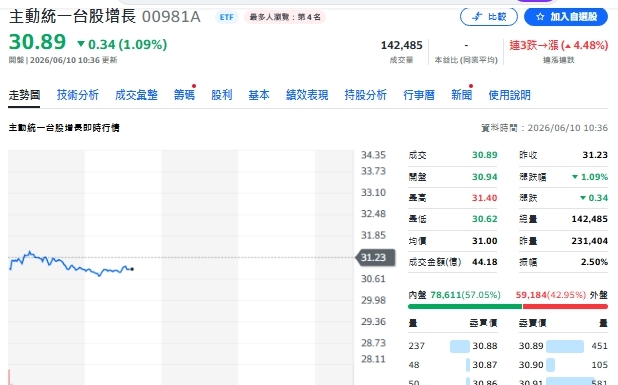618x385 pixels.
Task: Open the 成交彙整 tab
Action: click(136, 95)
